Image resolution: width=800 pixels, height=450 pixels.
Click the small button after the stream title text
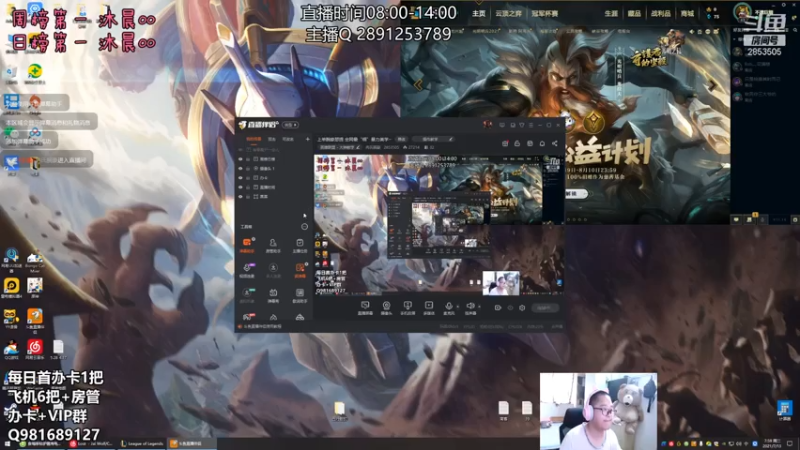(x=402, y=139)
